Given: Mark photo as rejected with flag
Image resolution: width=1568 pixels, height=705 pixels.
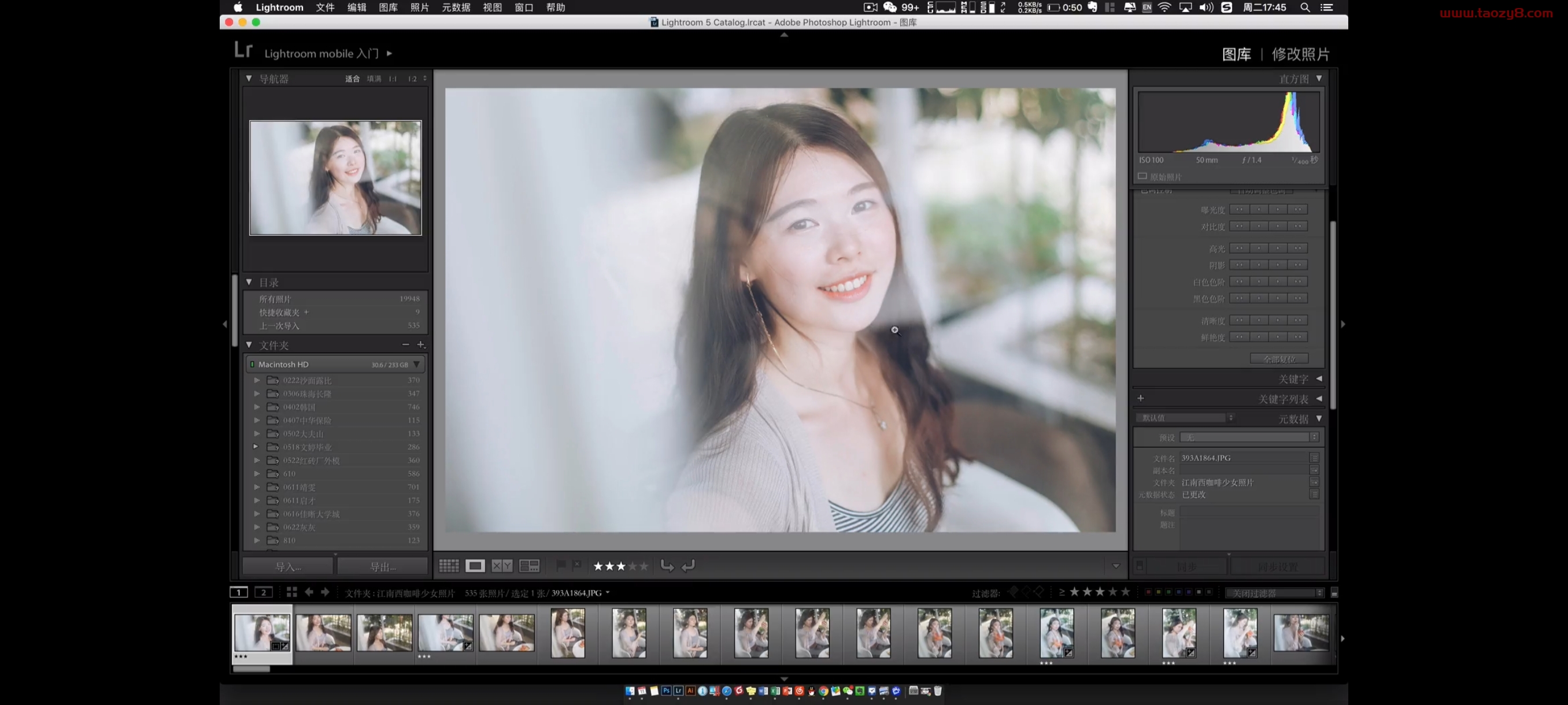Looking at the screenshot, I should click(576, 565).
